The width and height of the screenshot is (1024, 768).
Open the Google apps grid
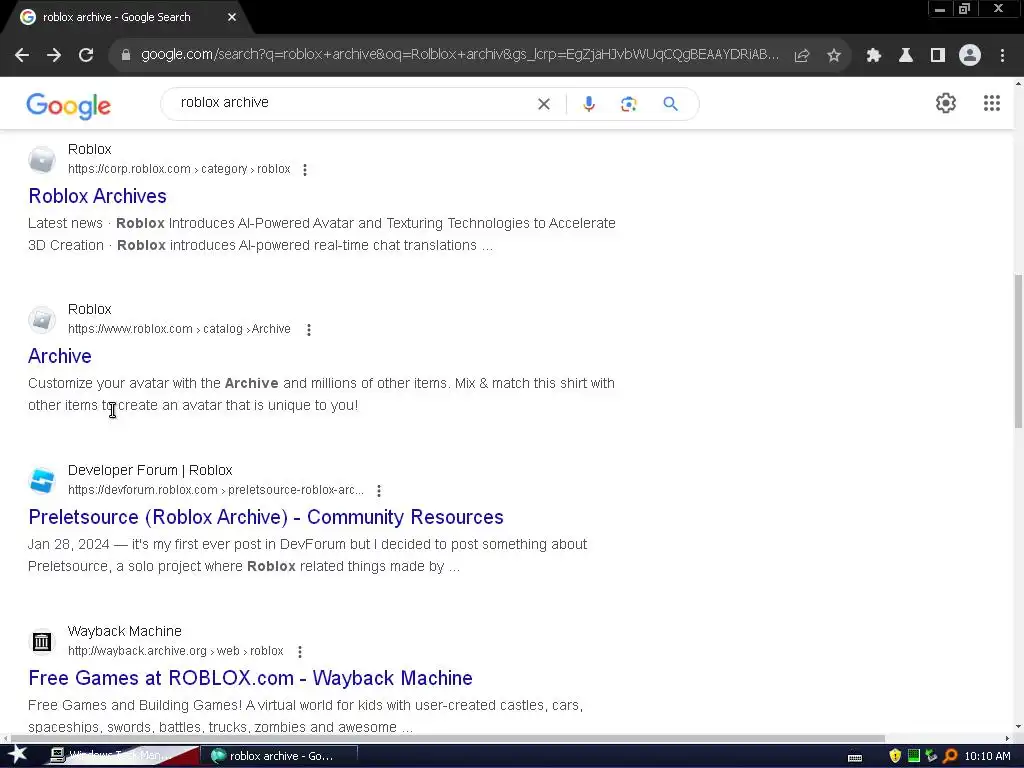coord(992,103)
